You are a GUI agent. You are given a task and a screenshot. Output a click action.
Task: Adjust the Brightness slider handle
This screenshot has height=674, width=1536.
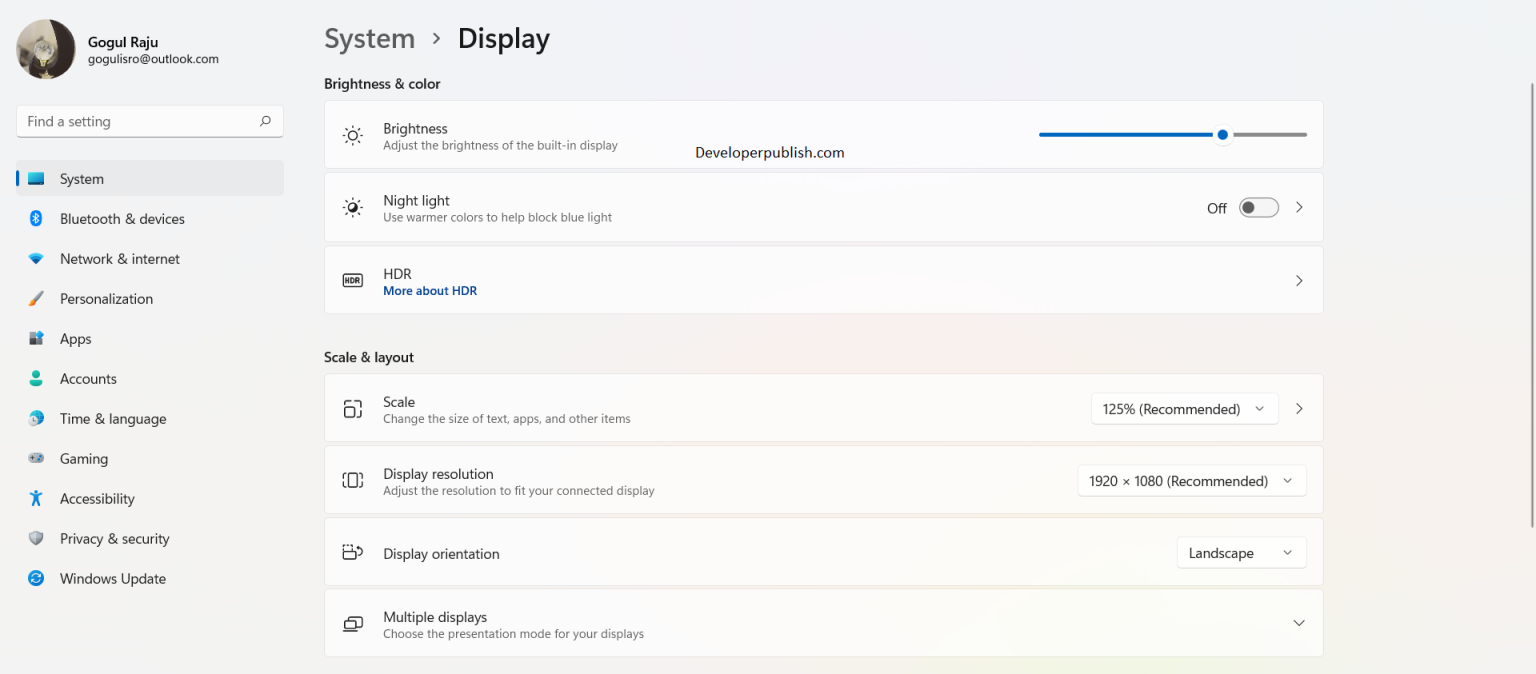click(1222, 134)
